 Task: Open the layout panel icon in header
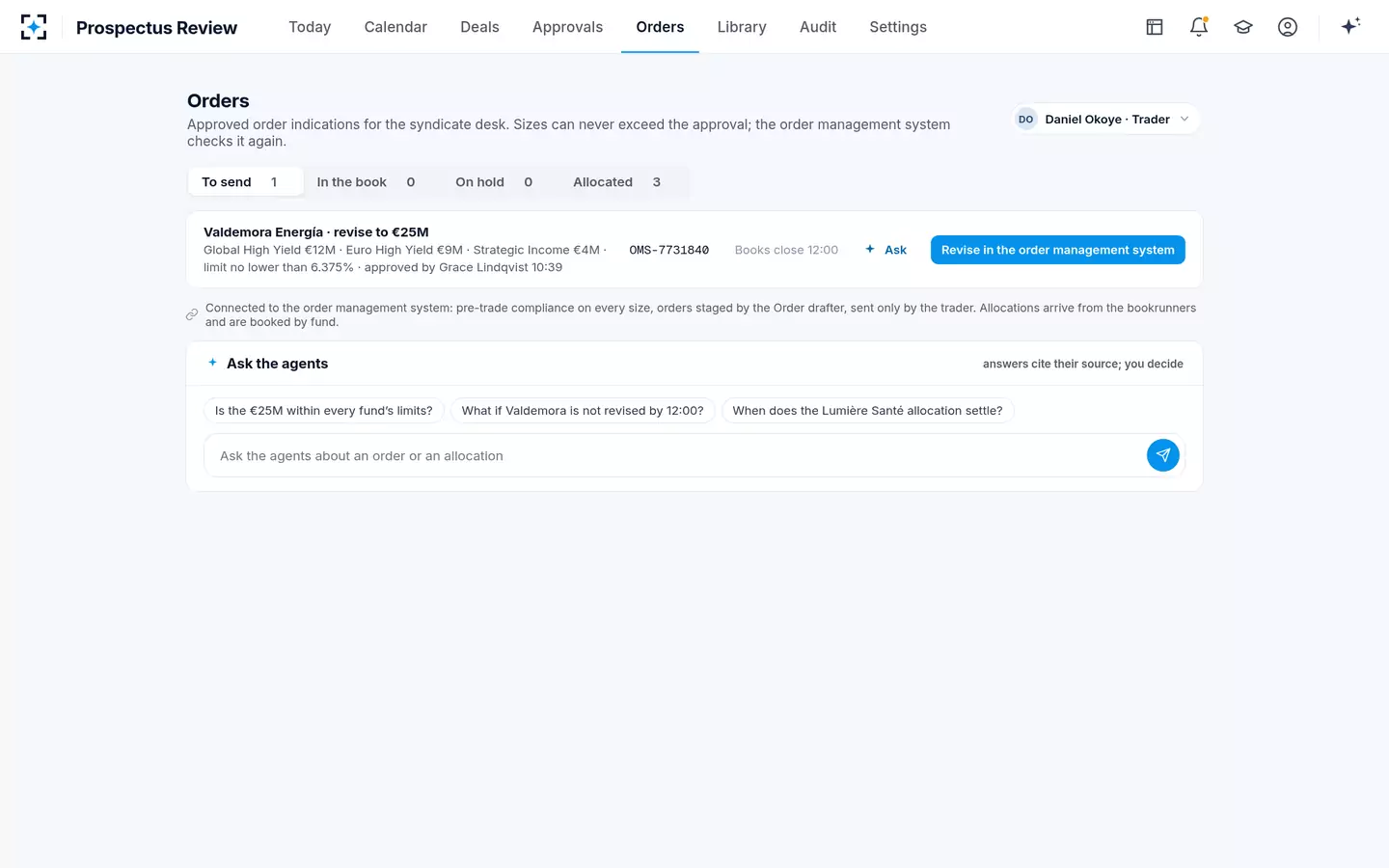point(1155,27)
